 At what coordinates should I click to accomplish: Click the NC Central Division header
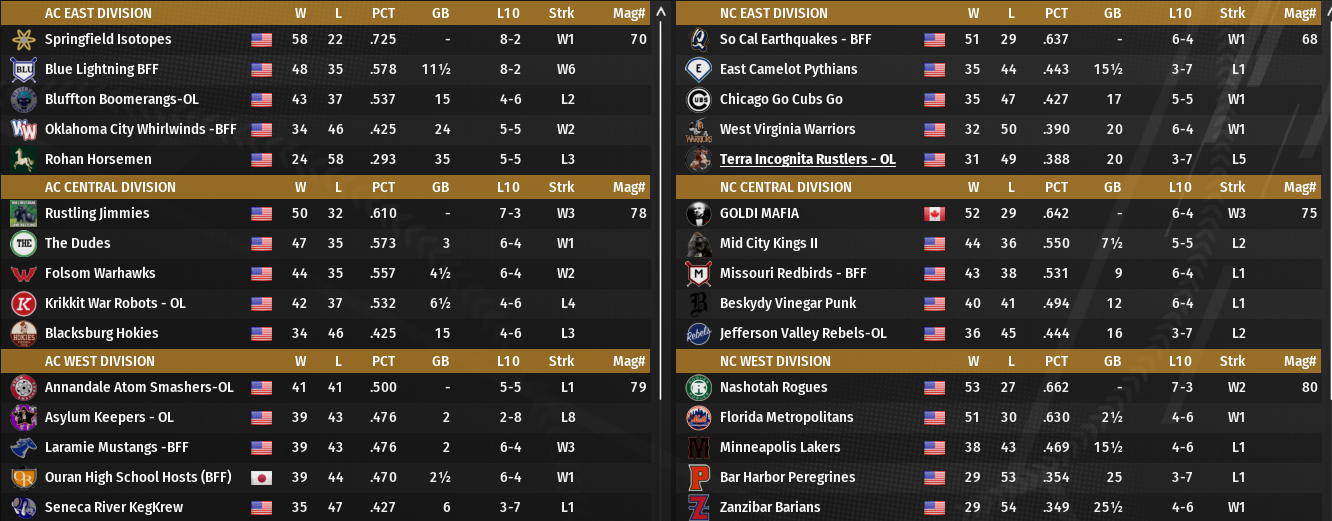785,188
